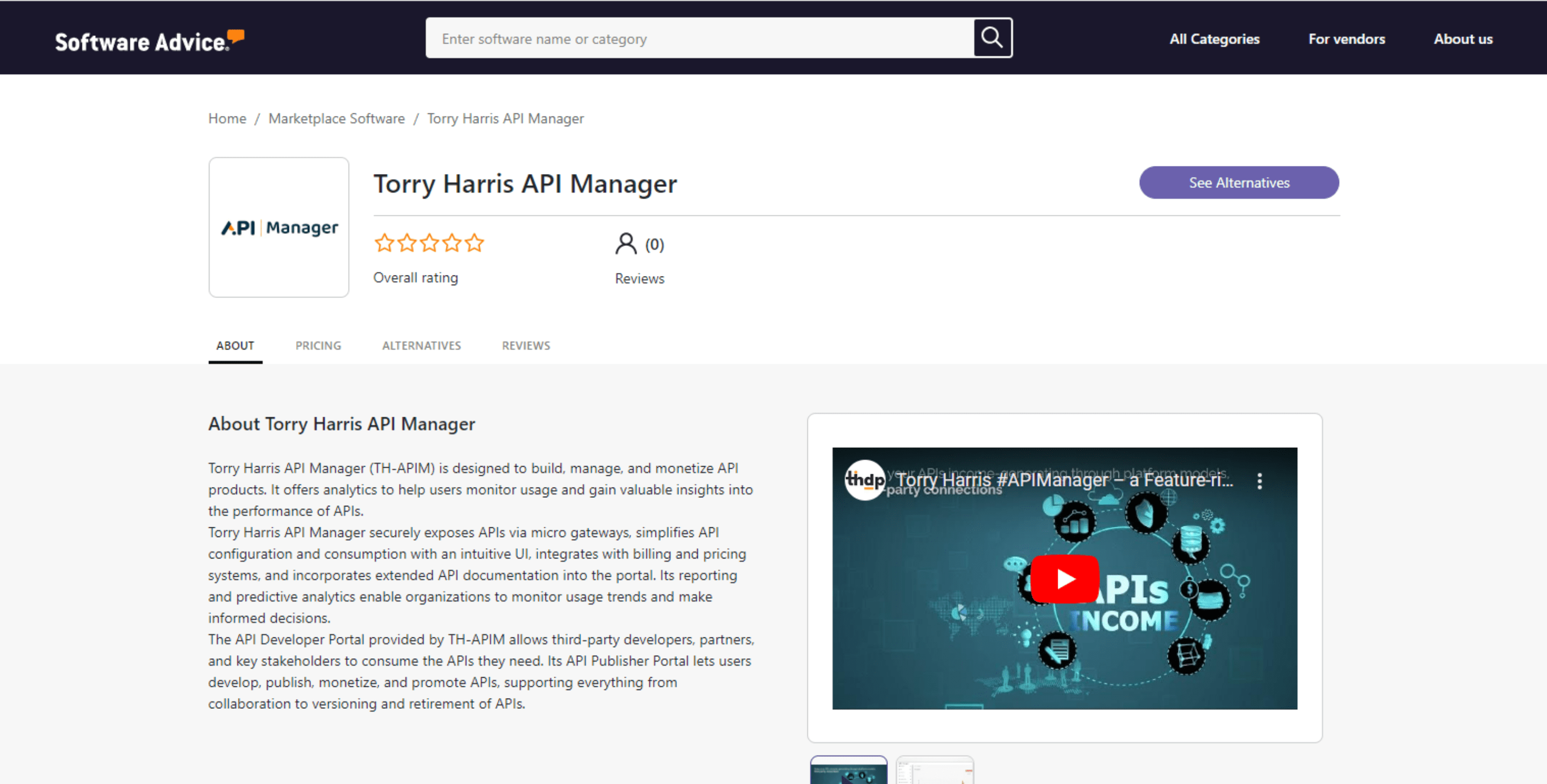Play the Torry Harris YouTube video
Screen dimensions: 1547x784
pyautogui.click(x=1064, y=579)
